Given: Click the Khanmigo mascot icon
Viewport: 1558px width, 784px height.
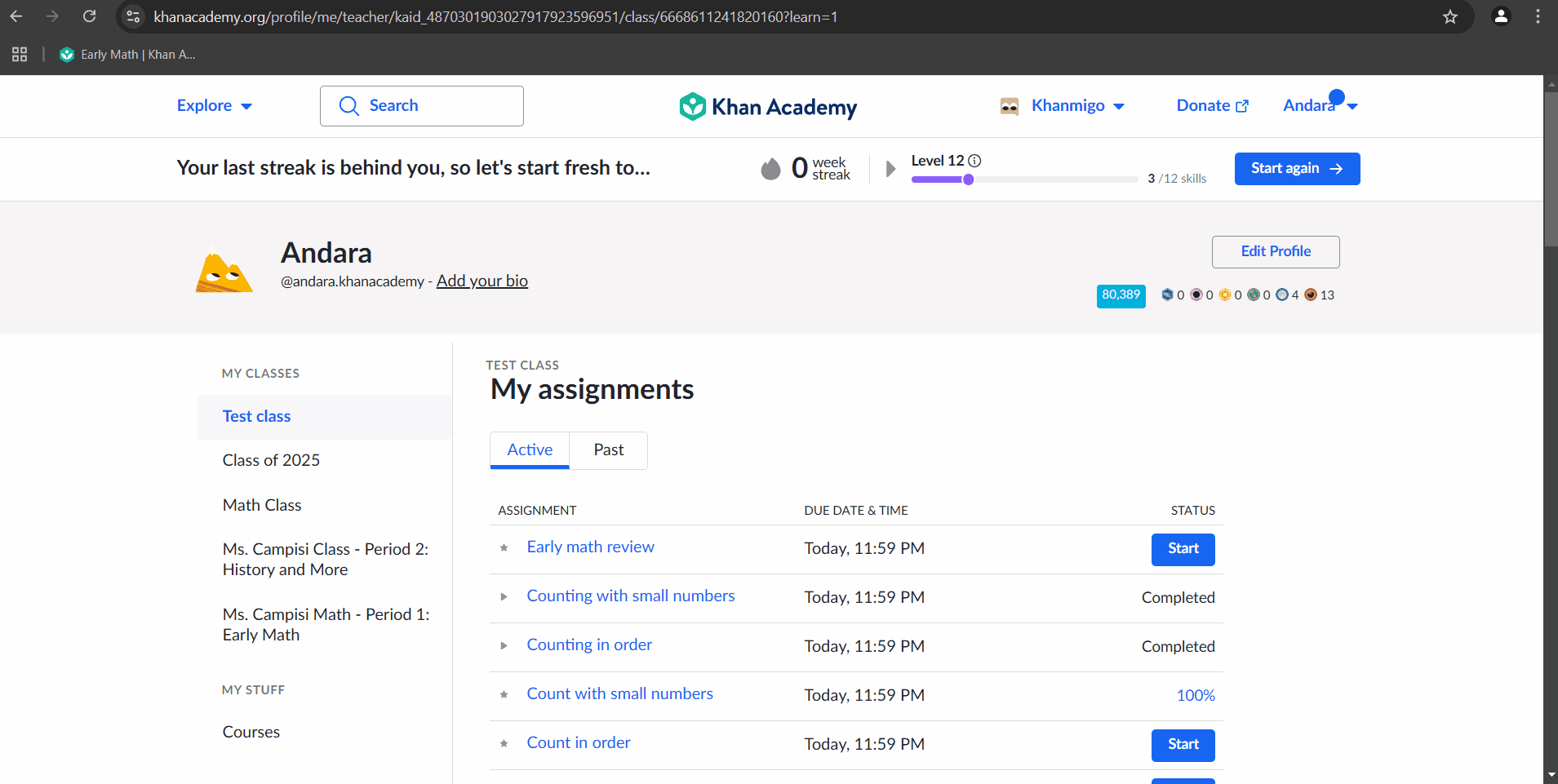Looking at the screenshot, I should (x=1010, y=106).
